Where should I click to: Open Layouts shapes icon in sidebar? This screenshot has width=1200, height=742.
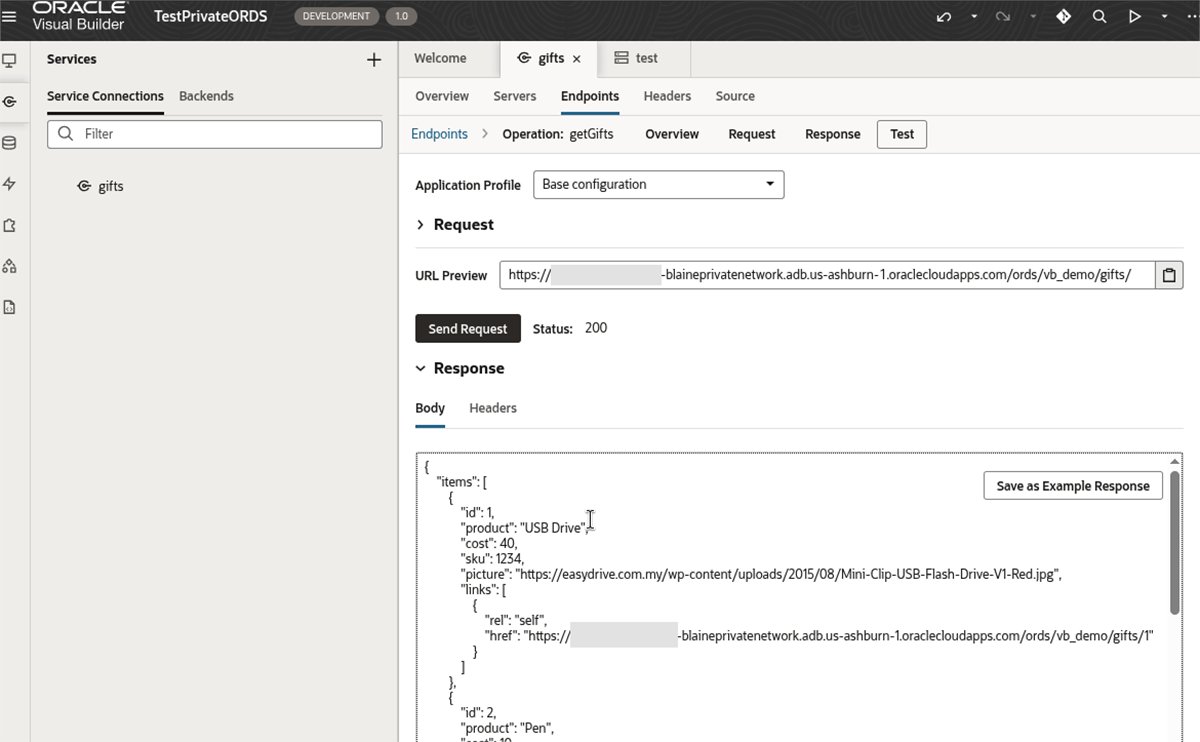click(x=10, y=266)
